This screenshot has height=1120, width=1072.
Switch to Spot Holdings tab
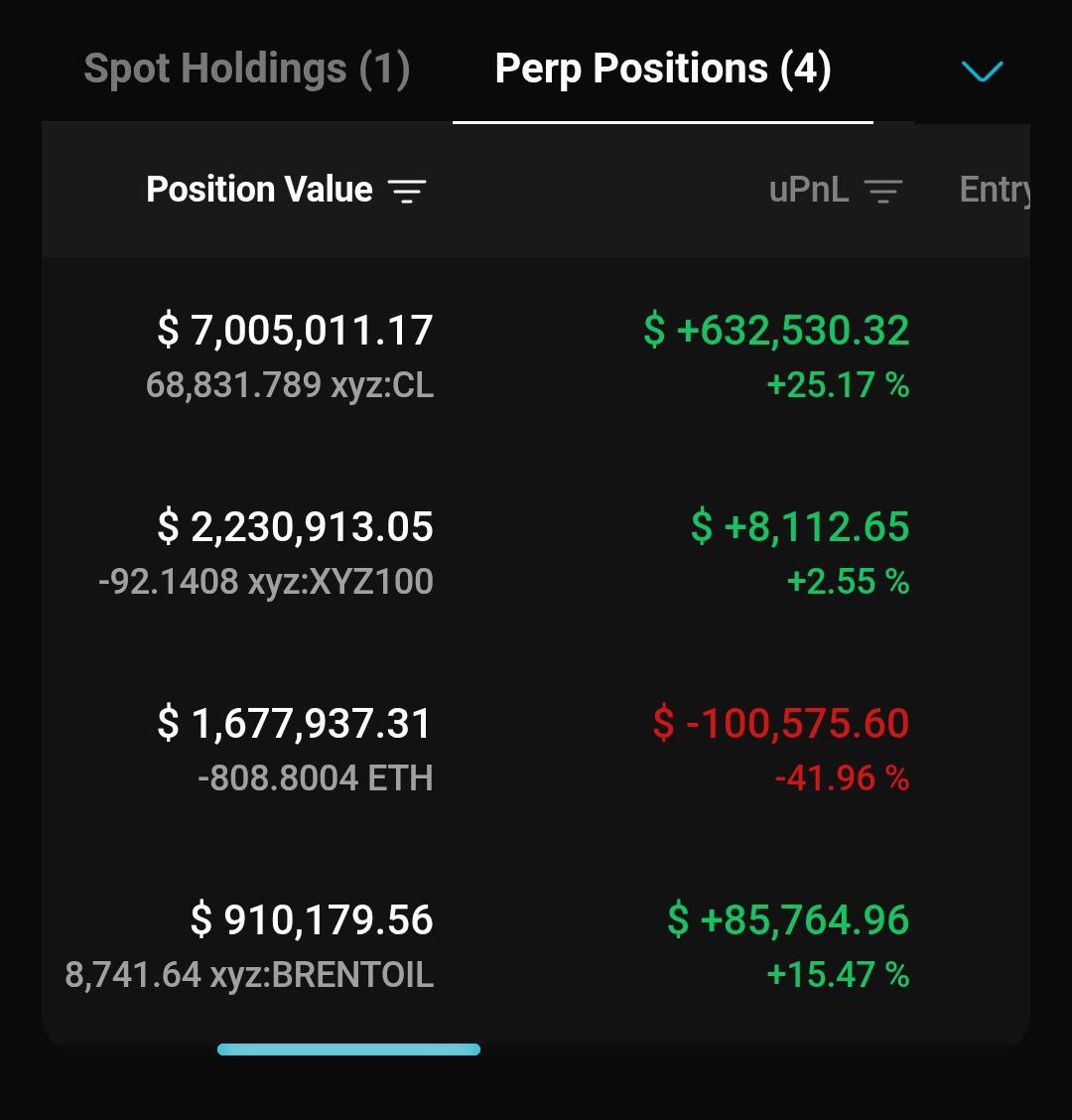[246, 70]
